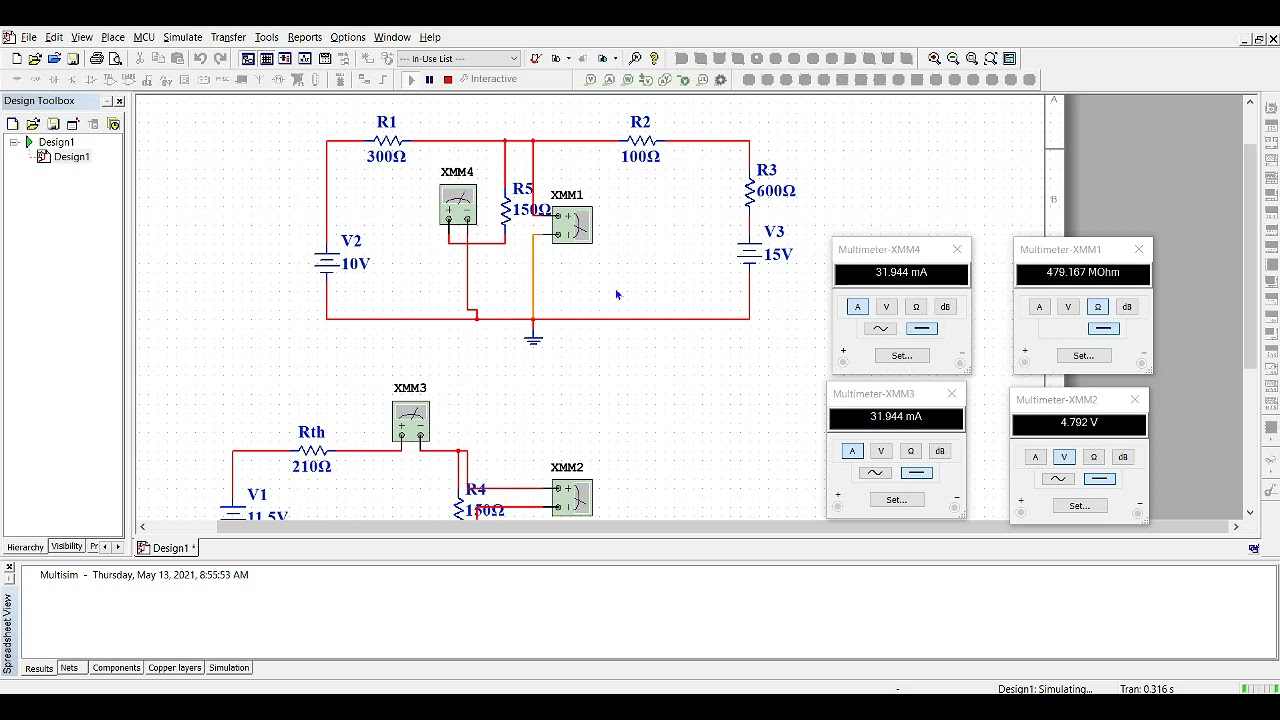The image size is (1280, 720).
Task: Switch to the Visibility tab in Design Toolbox
Action: pos(67,546)
